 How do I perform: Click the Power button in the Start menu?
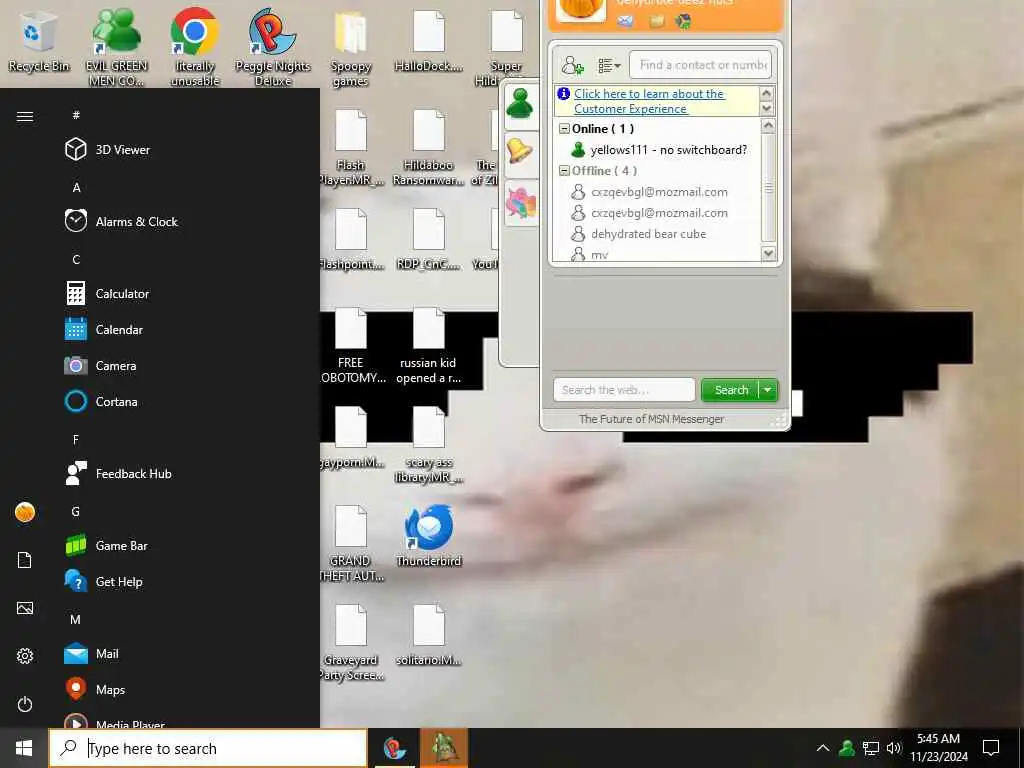[25, 704]
